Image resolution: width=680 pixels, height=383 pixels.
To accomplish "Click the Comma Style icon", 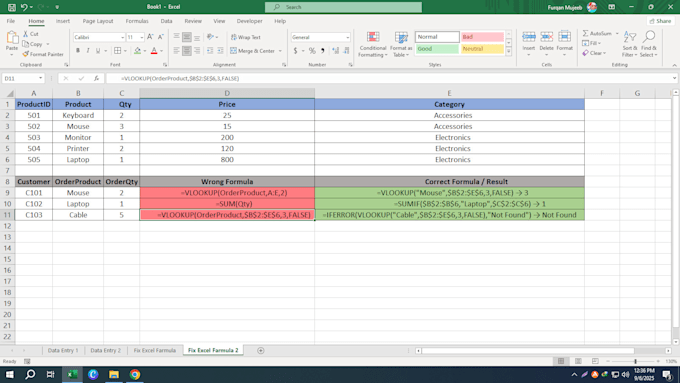I will [x=323, y=51].
